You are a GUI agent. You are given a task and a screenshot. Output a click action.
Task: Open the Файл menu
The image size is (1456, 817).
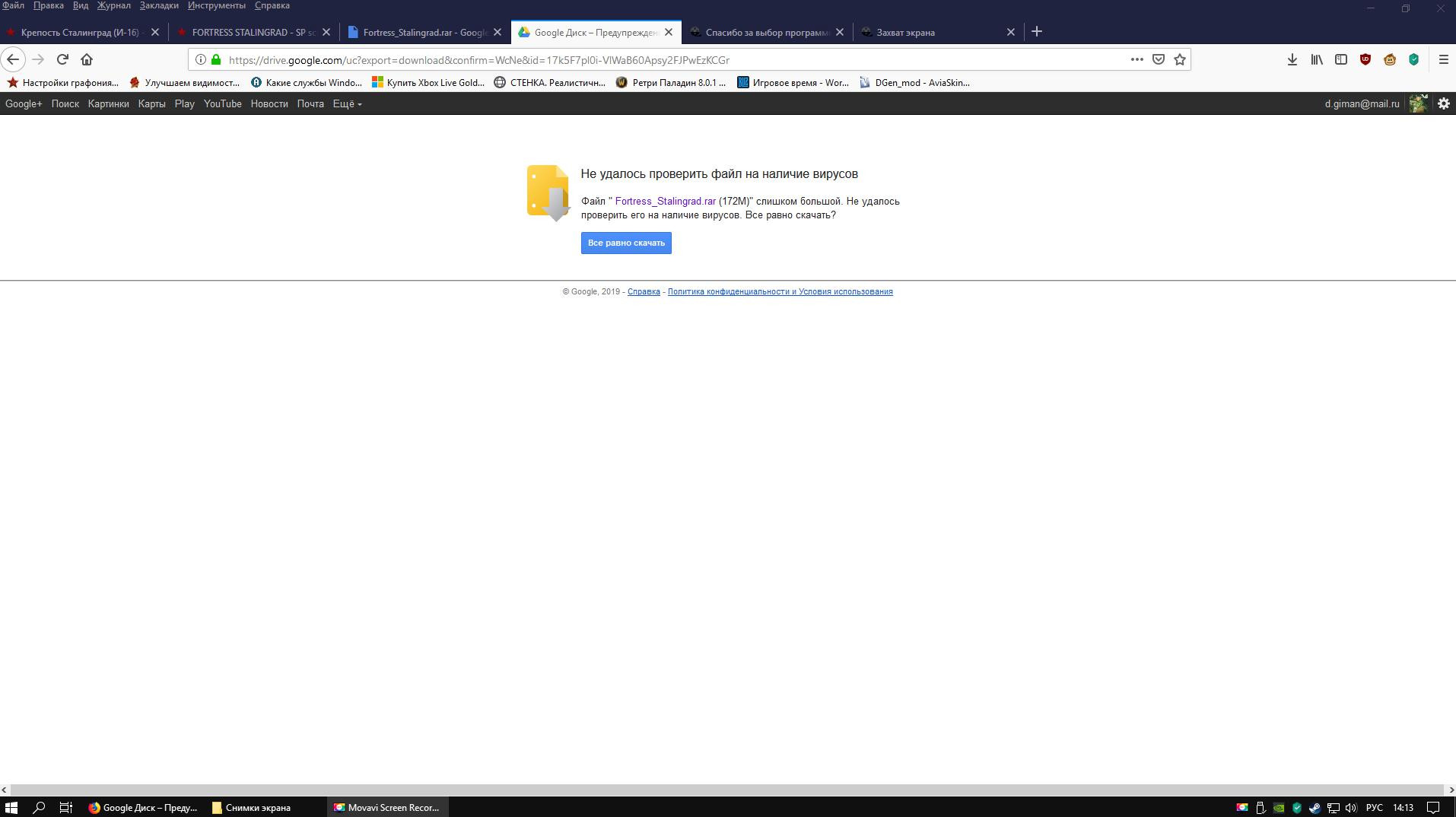tap(13, 5)
